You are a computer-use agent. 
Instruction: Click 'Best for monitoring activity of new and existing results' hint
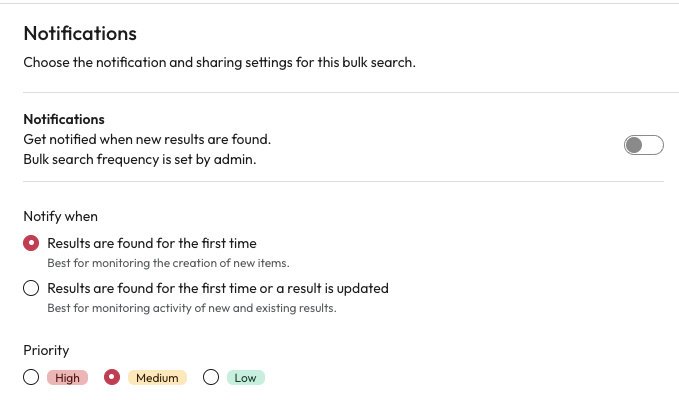point(191,308)
